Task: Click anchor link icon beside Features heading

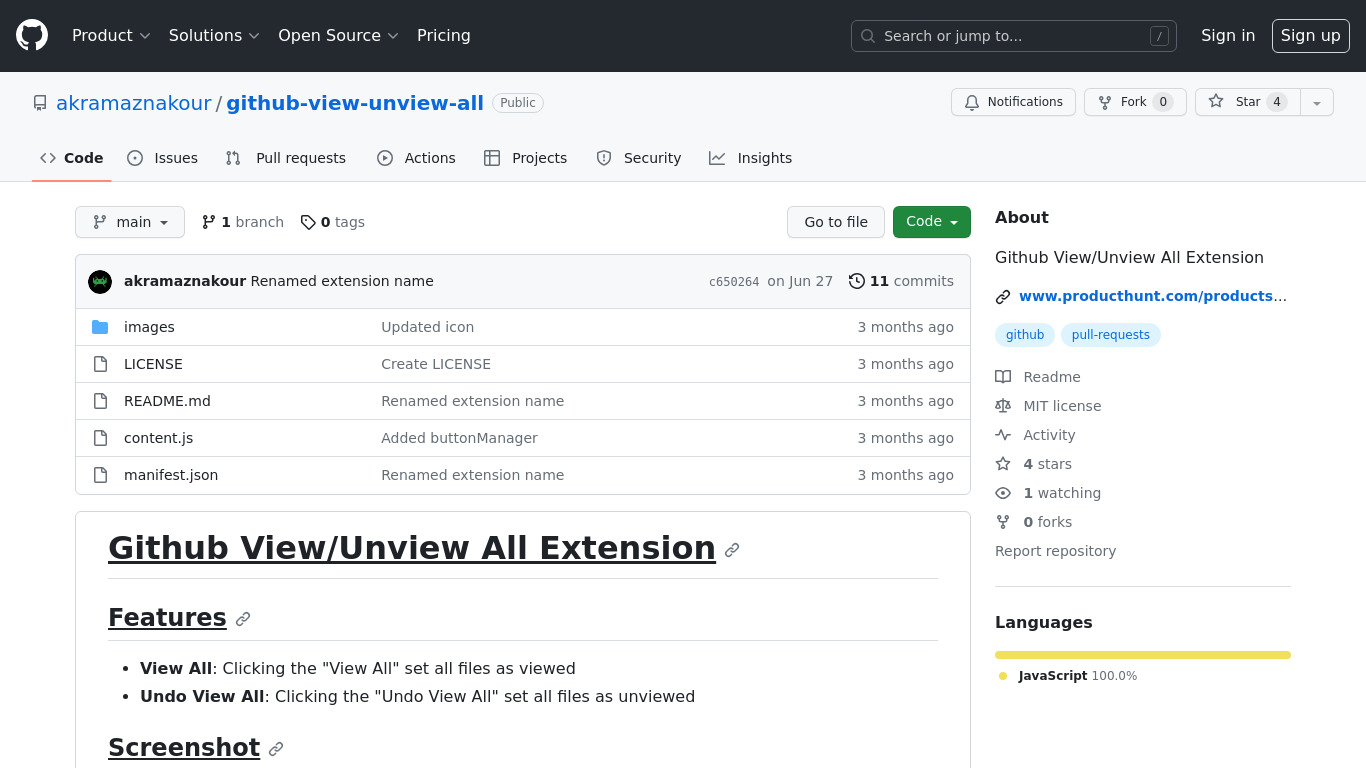Action: (243, 619)
